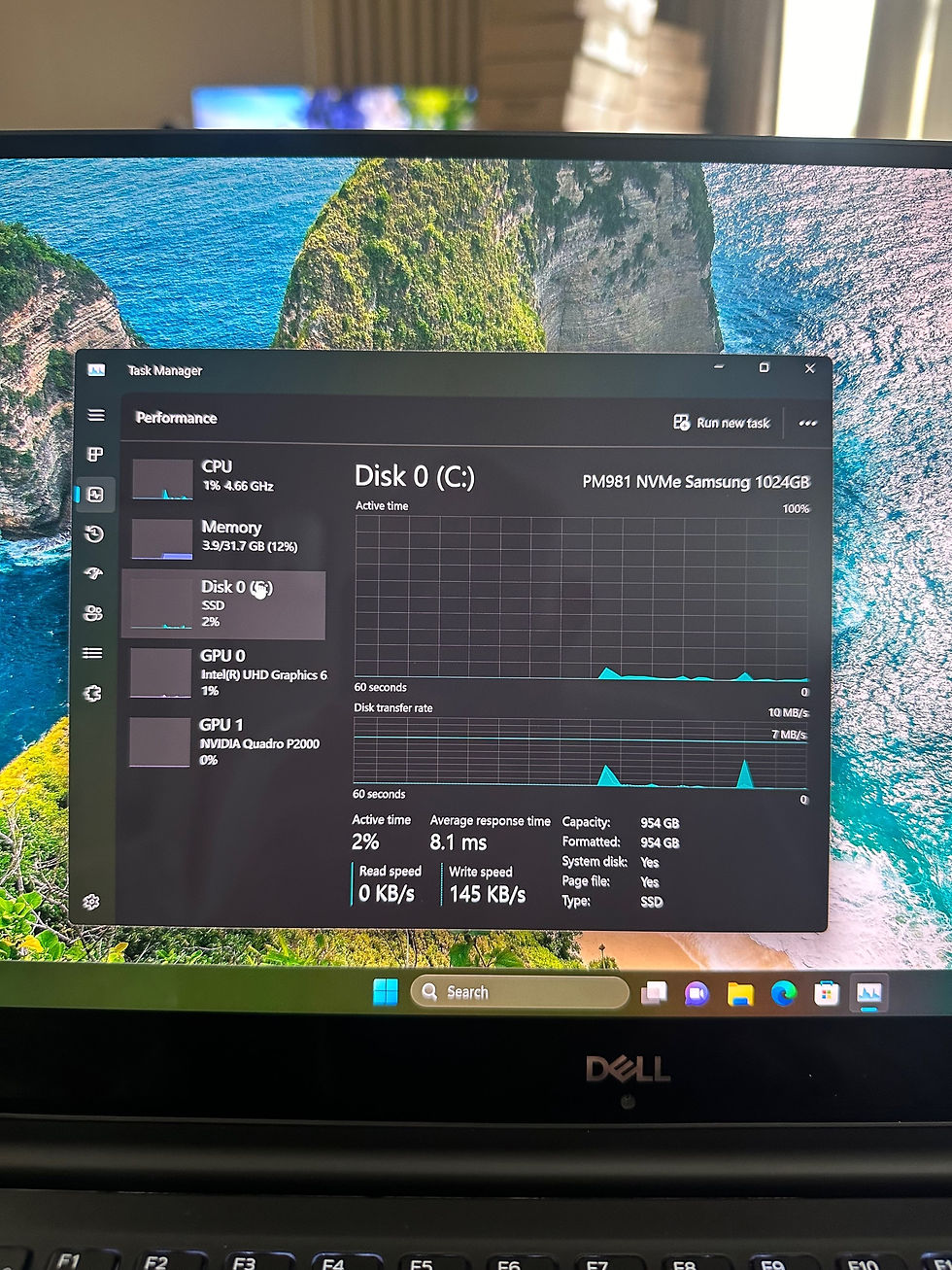Click the 0 KB/s read speed value

pos(387,893)
